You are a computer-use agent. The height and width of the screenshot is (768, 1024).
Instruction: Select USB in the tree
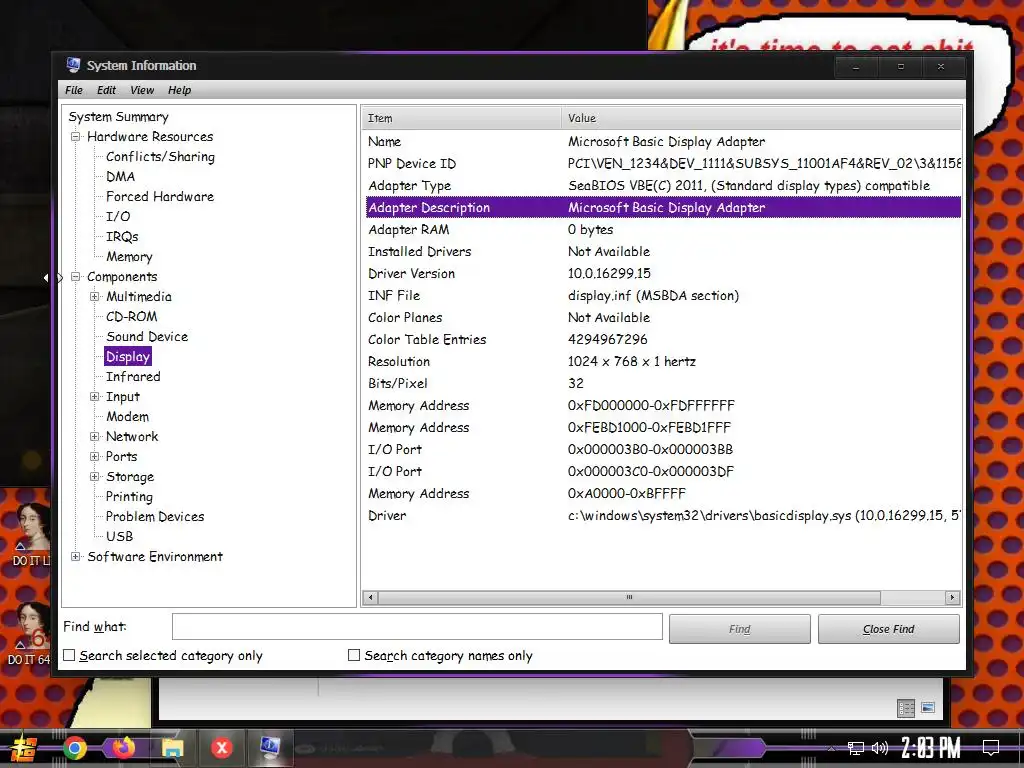coord(120,536)
